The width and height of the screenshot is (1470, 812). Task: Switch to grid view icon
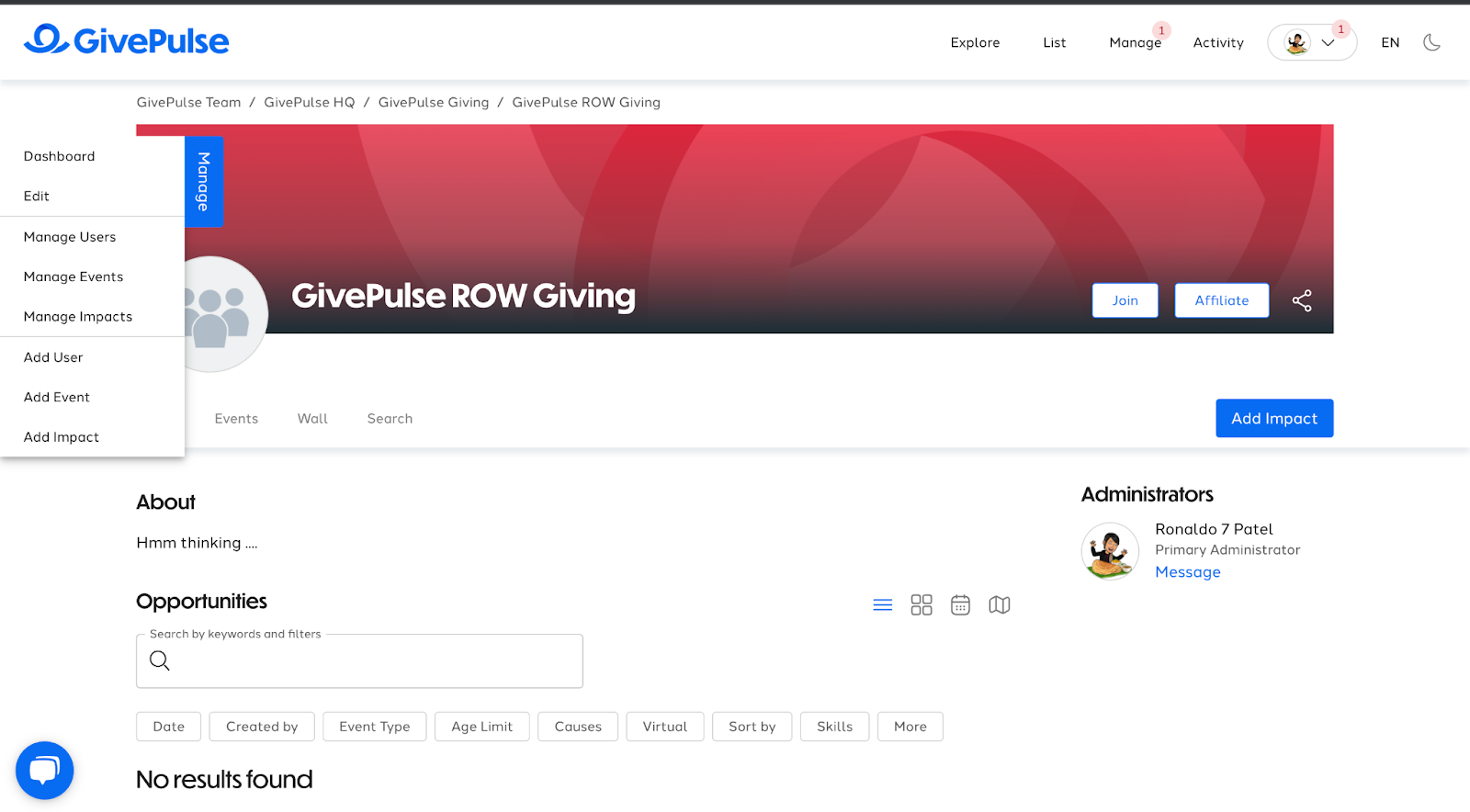point(922,605)
